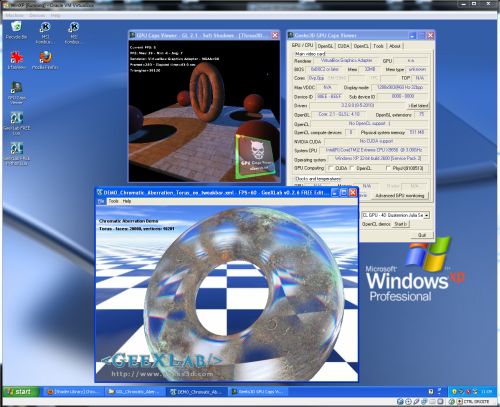This screenshot has height=407, width=500.
Task: Click the Renderer field showing VirtualBox Graphics Adapter
Action: [347, 61]
